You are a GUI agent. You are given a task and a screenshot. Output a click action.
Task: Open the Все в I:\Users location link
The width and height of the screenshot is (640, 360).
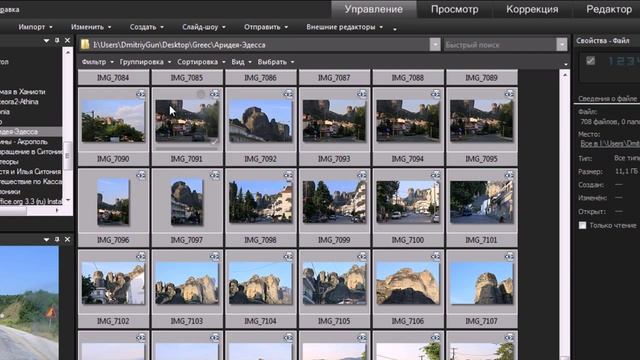(x=610, y=143)
